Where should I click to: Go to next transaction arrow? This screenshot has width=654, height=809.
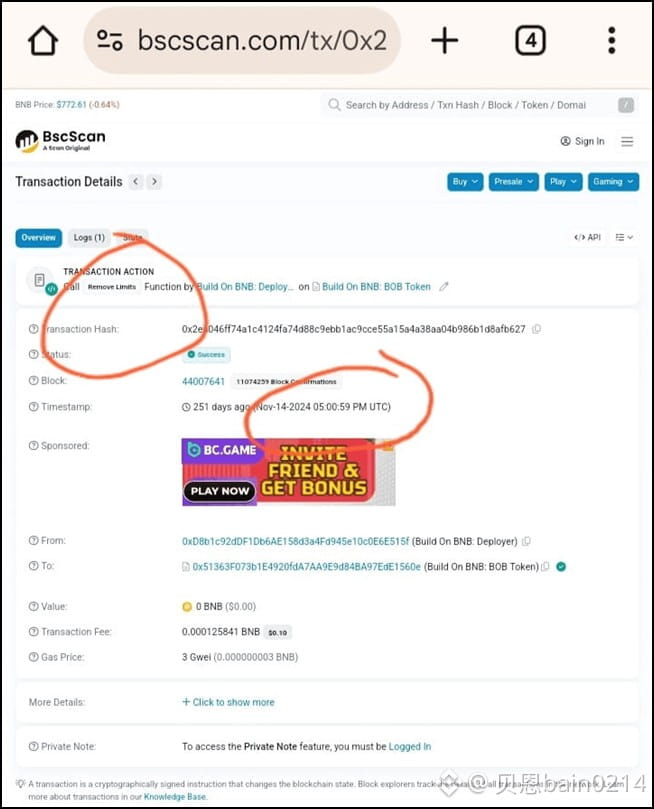coord(154,182)
